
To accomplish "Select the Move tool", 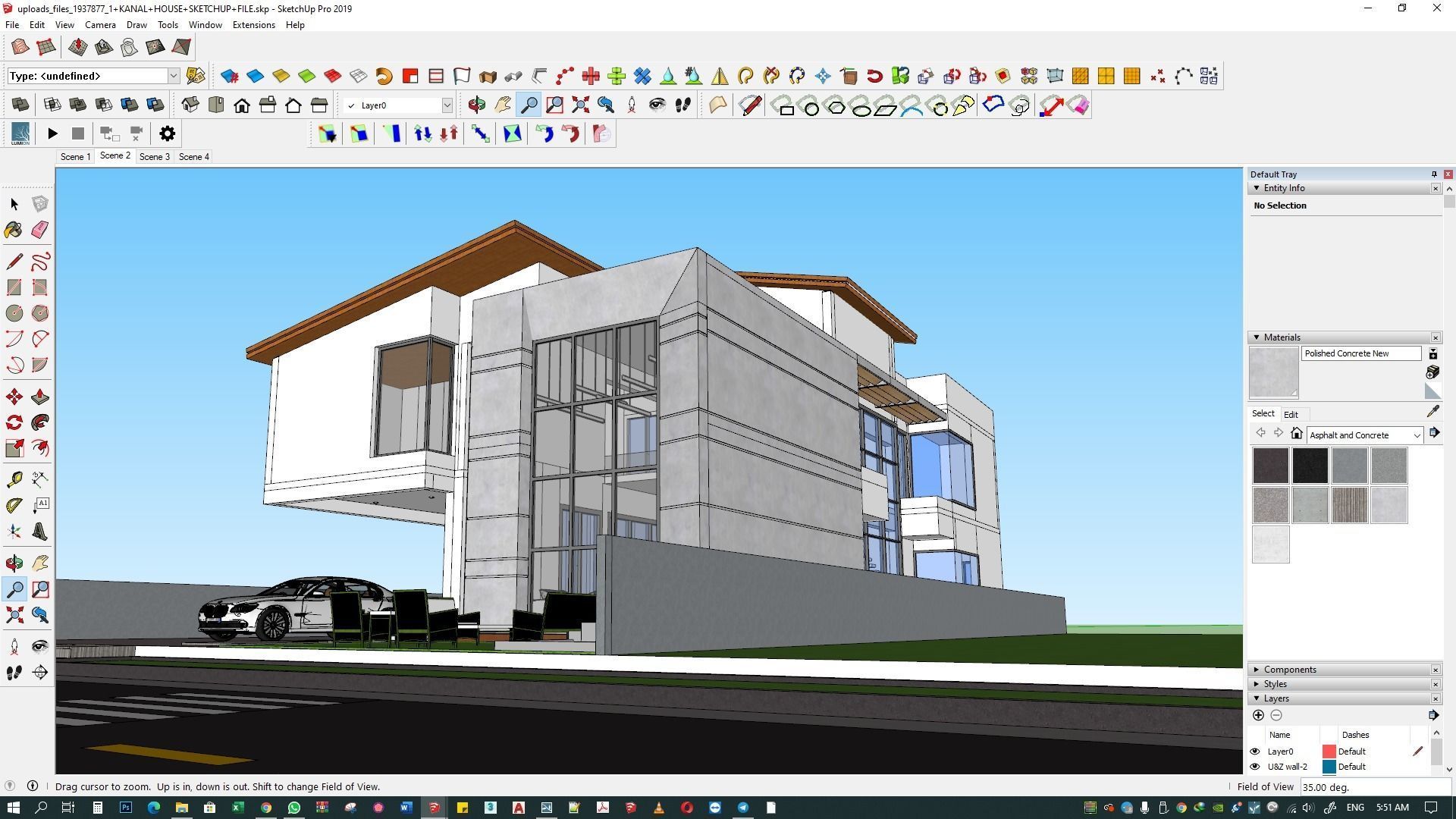I will (x=14, y=397).
